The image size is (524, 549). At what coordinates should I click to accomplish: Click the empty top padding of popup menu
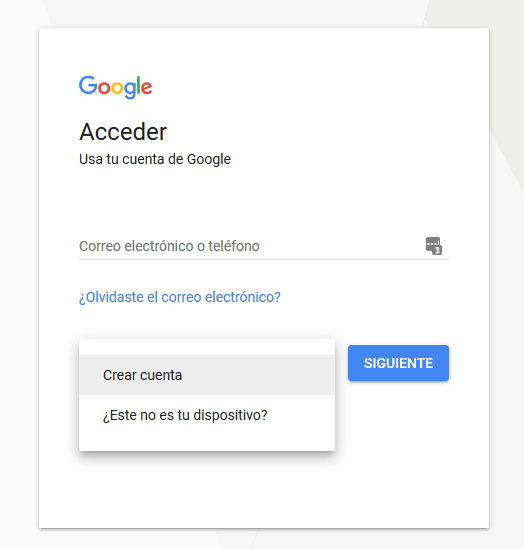207,347
